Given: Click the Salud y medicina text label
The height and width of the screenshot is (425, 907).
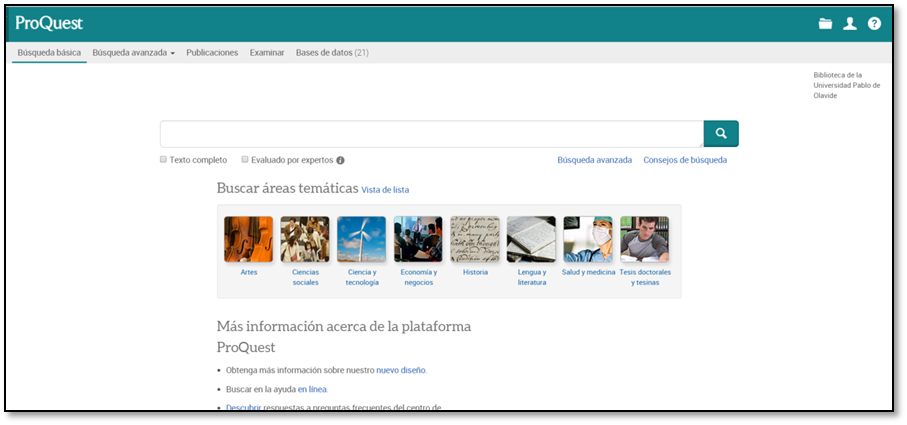Looking at the screenshot, I should (x=588, y=272).
